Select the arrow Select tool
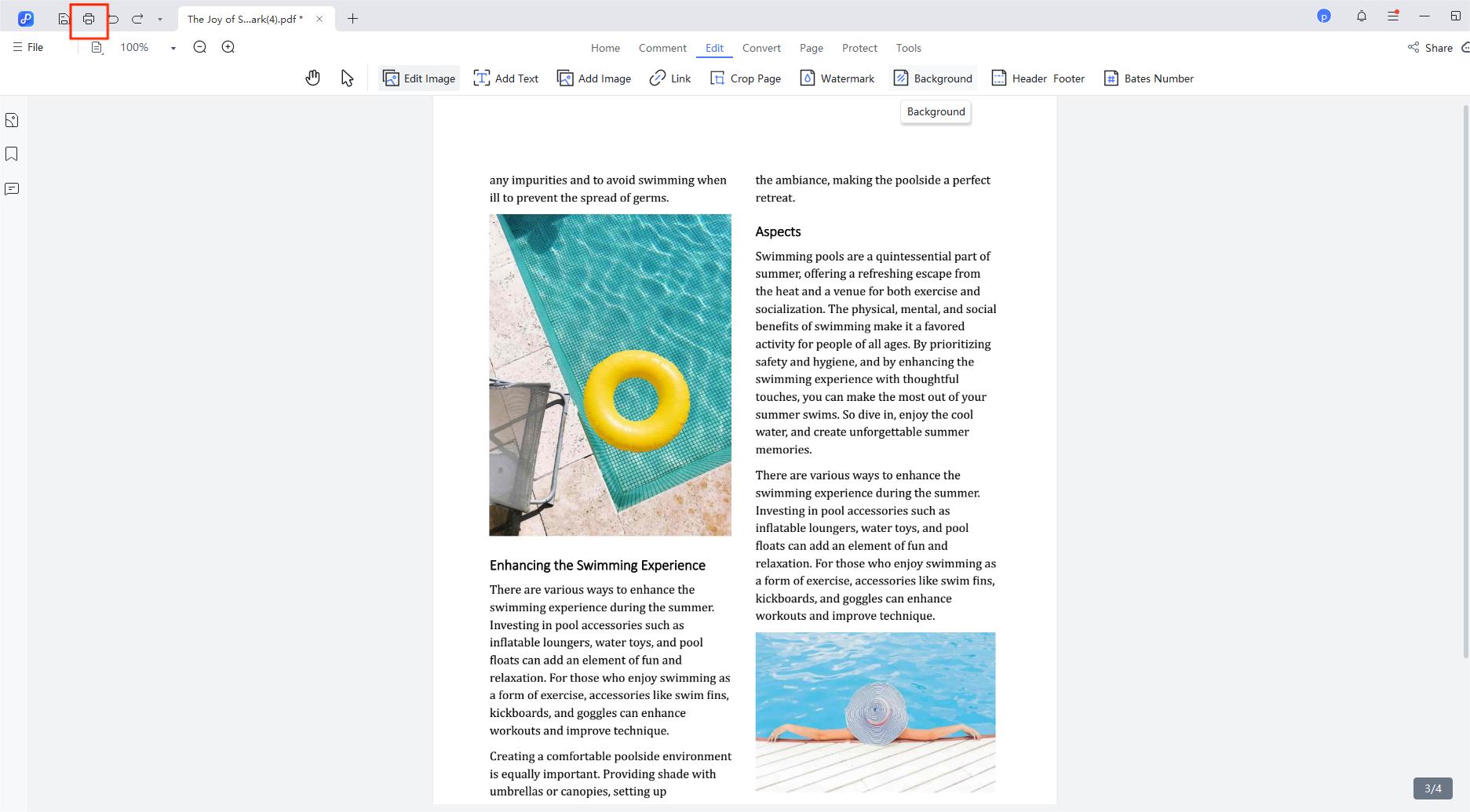The height and width of the screenshot is (812, 1470). pos(347,78)
